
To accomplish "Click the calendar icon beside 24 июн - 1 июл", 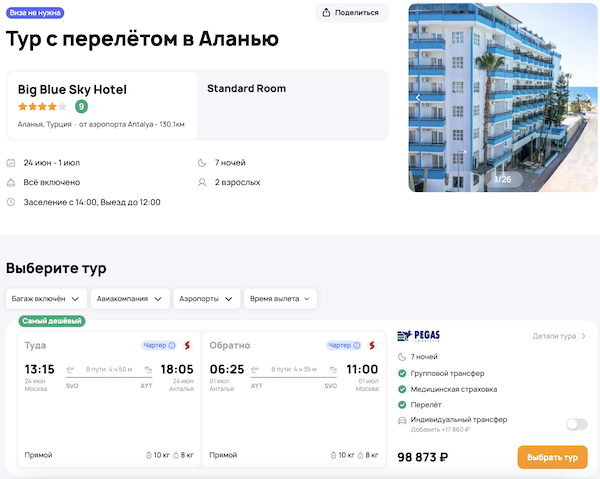I will pyautogui.click(x=11, y=163).
